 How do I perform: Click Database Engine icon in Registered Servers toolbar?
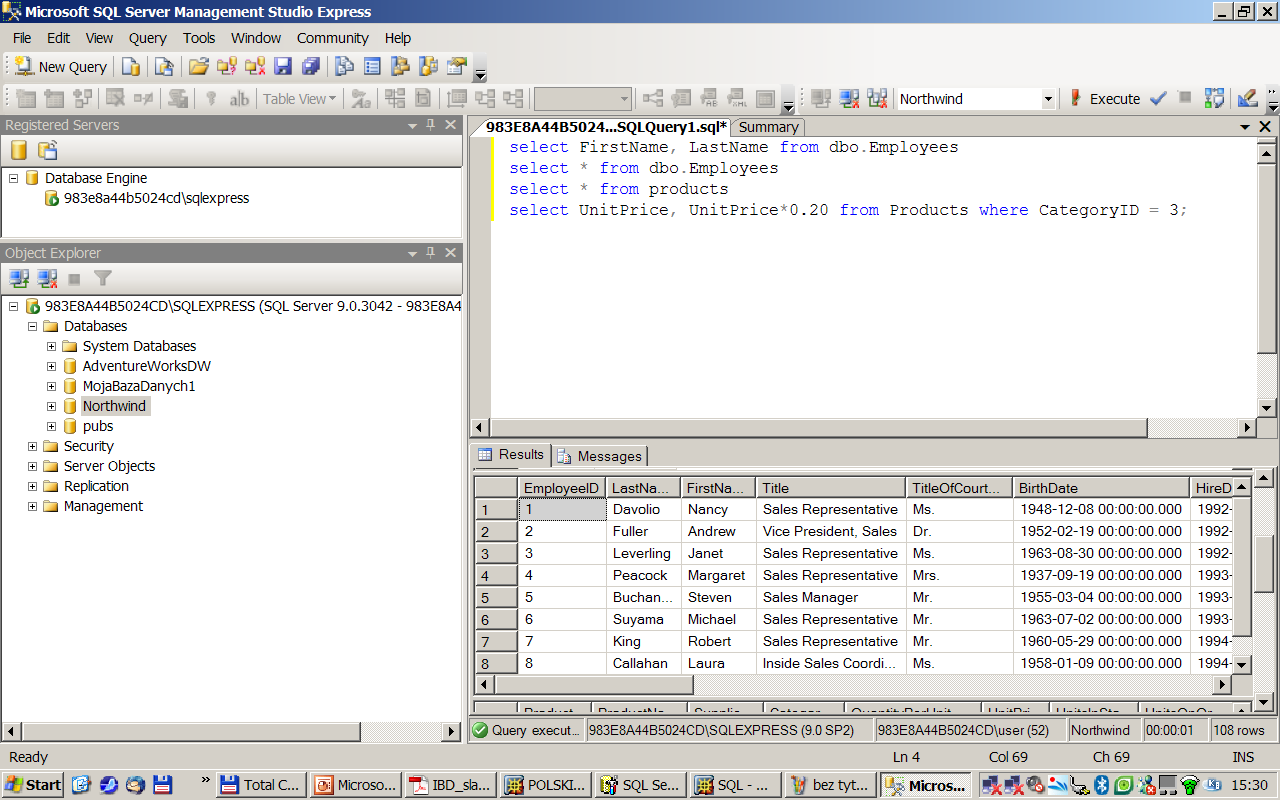click(x=19, y=150)
